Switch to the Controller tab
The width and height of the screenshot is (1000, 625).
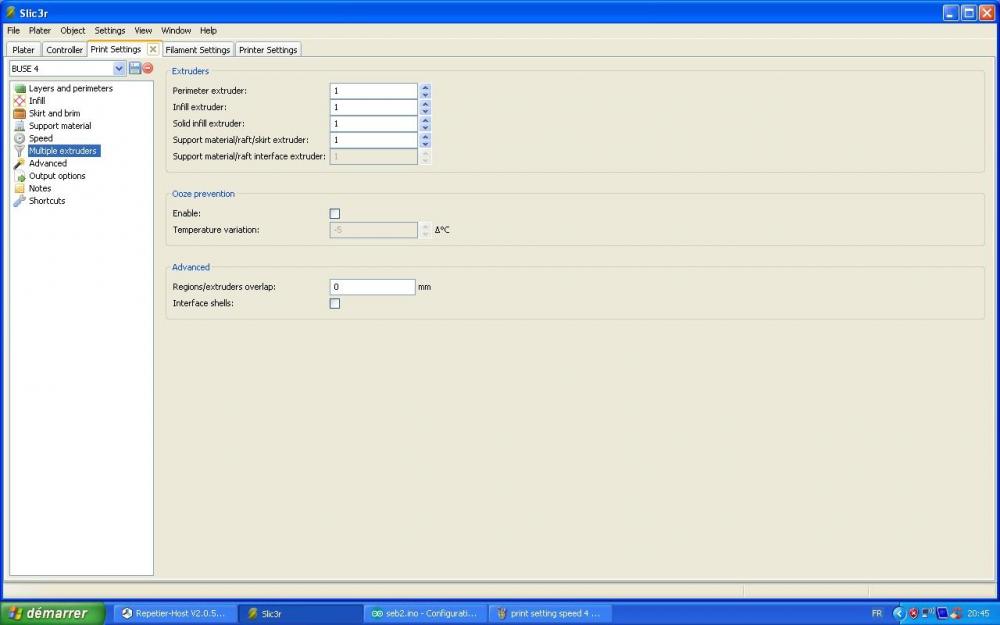[64, 50]
